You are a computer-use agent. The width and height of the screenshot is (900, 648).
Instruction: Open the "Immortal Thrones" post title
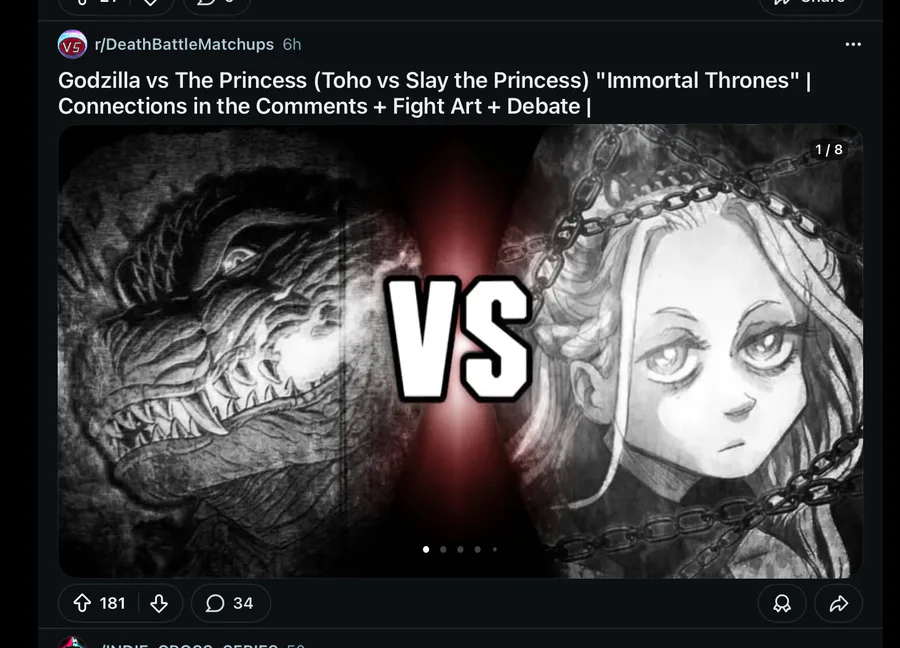point(434,93)
